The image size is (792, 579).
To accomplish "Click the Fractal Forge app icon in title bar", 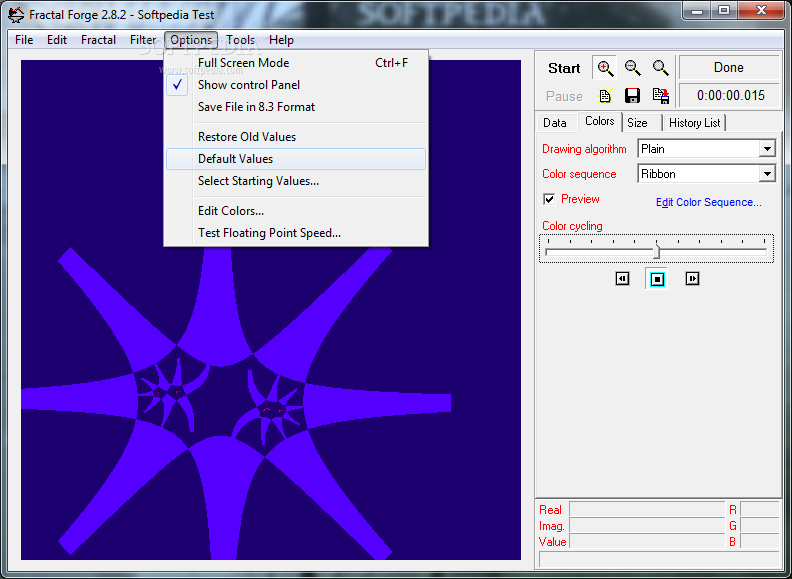I will (16, 15).
